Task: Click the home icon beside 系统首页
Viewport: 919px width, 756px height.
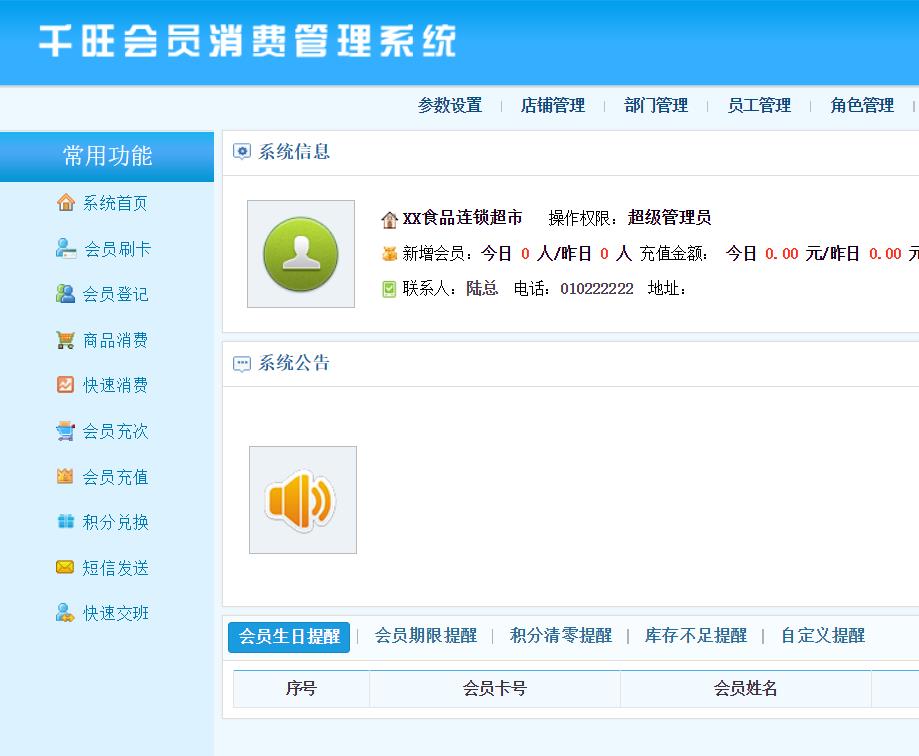Action: [66, 202]
